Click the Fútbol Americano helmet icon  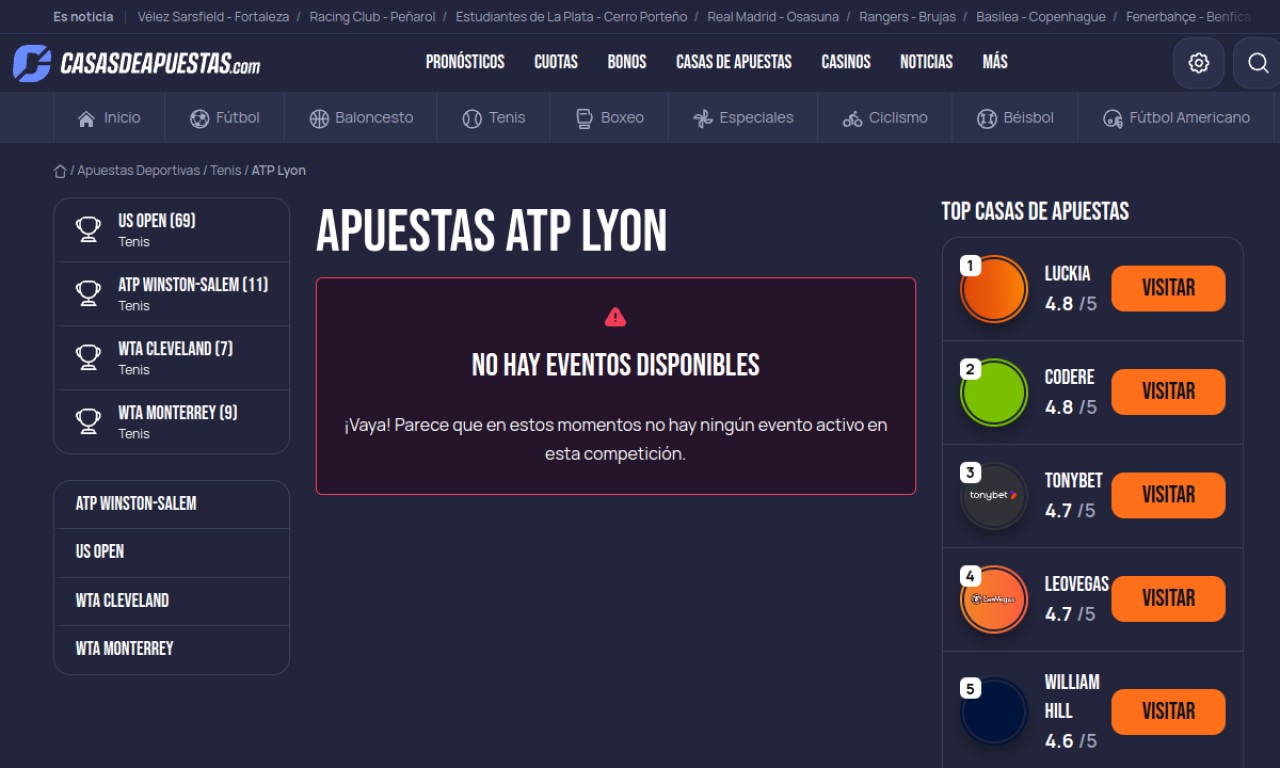[x=1112, y=118]
